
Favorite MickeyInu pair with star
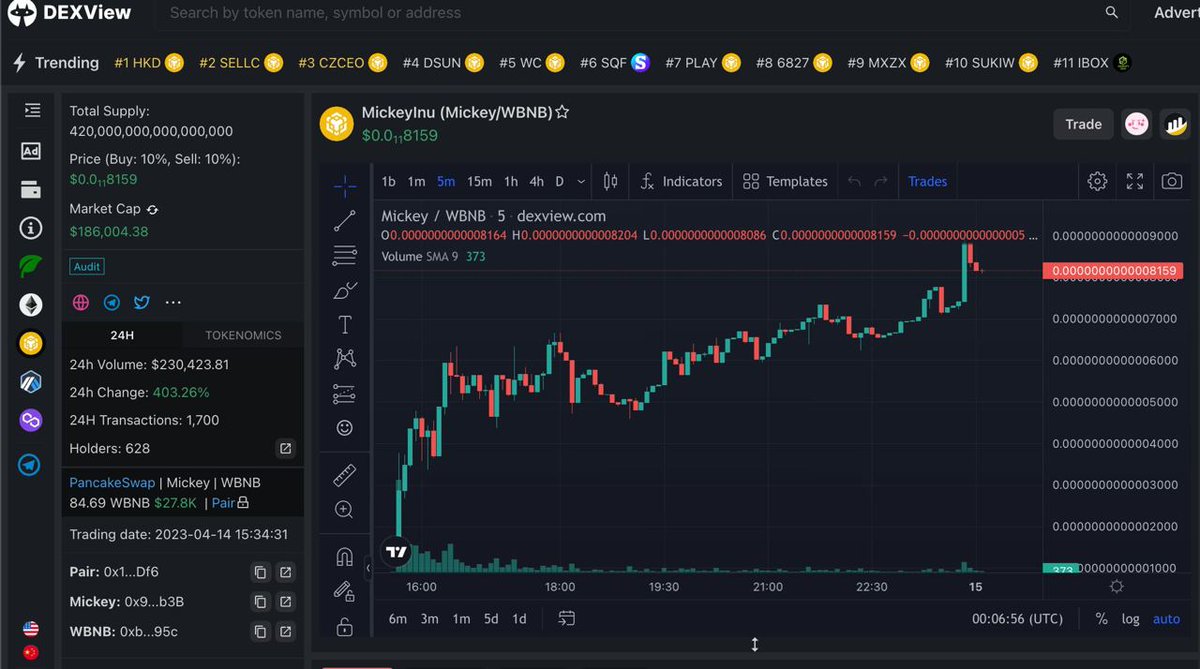tap(562, 112)
